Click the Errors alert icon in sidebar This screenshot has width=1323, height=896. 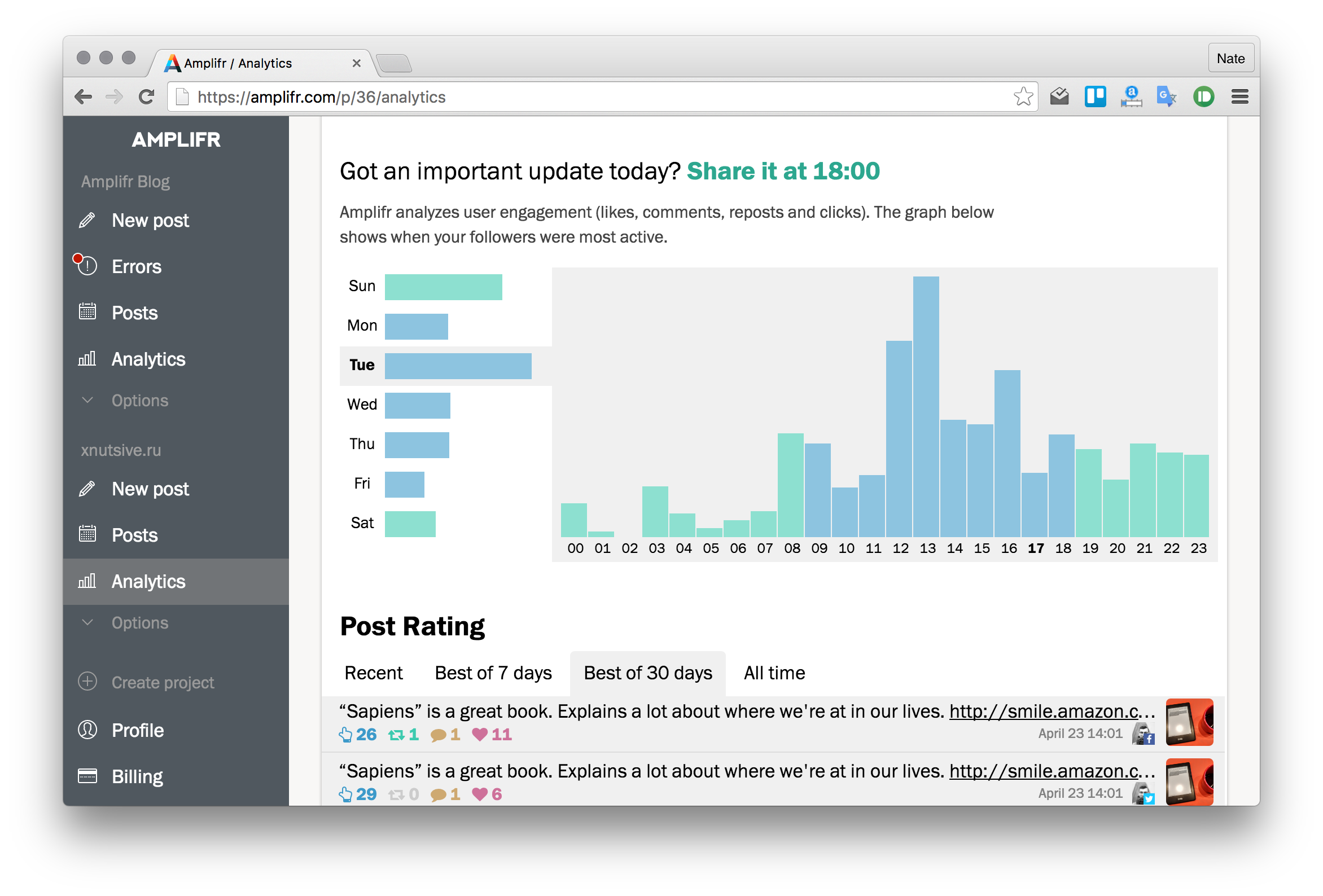click(x=86, y=266)
